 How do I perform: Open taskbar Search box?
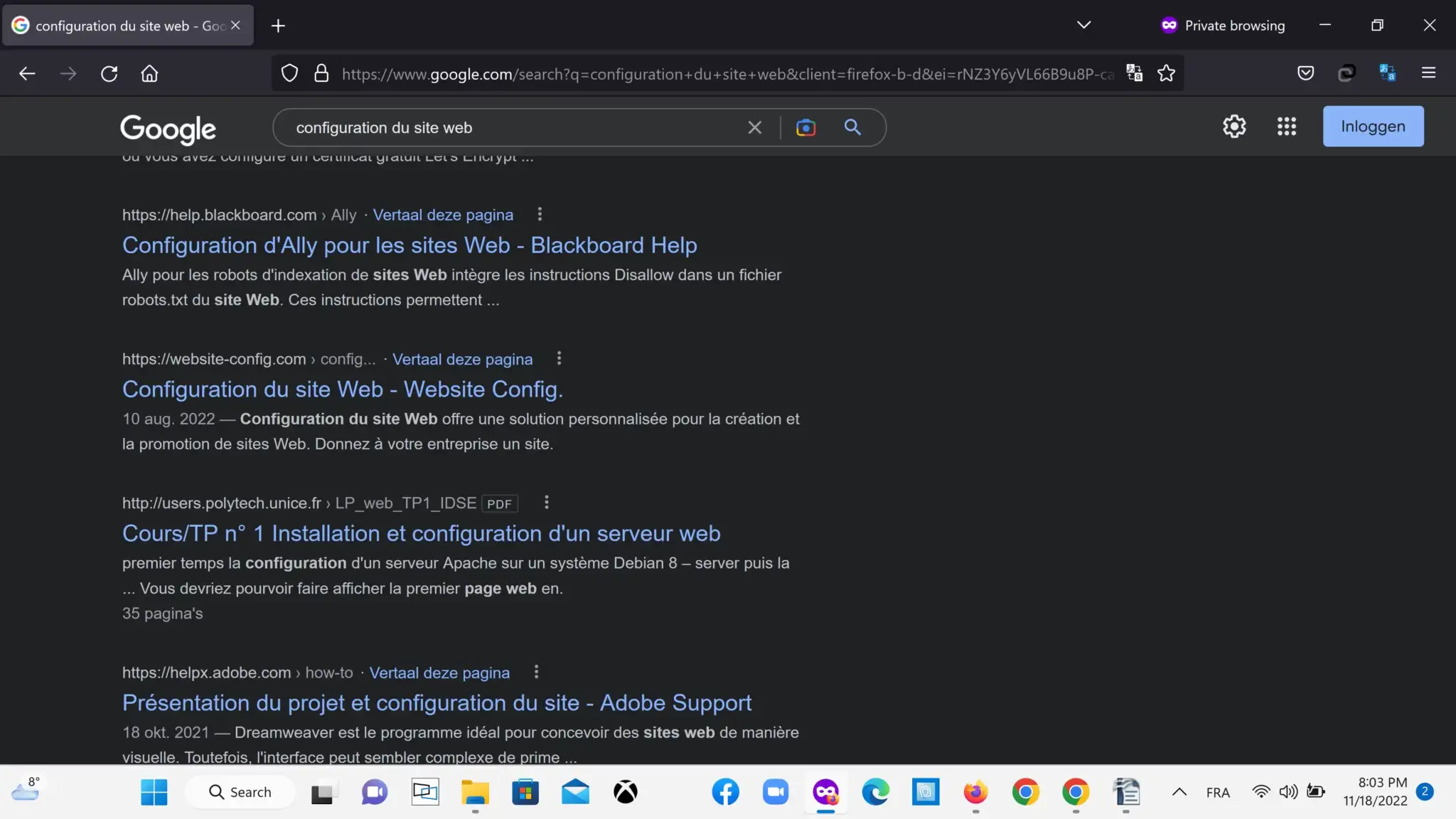pos(240,792)
